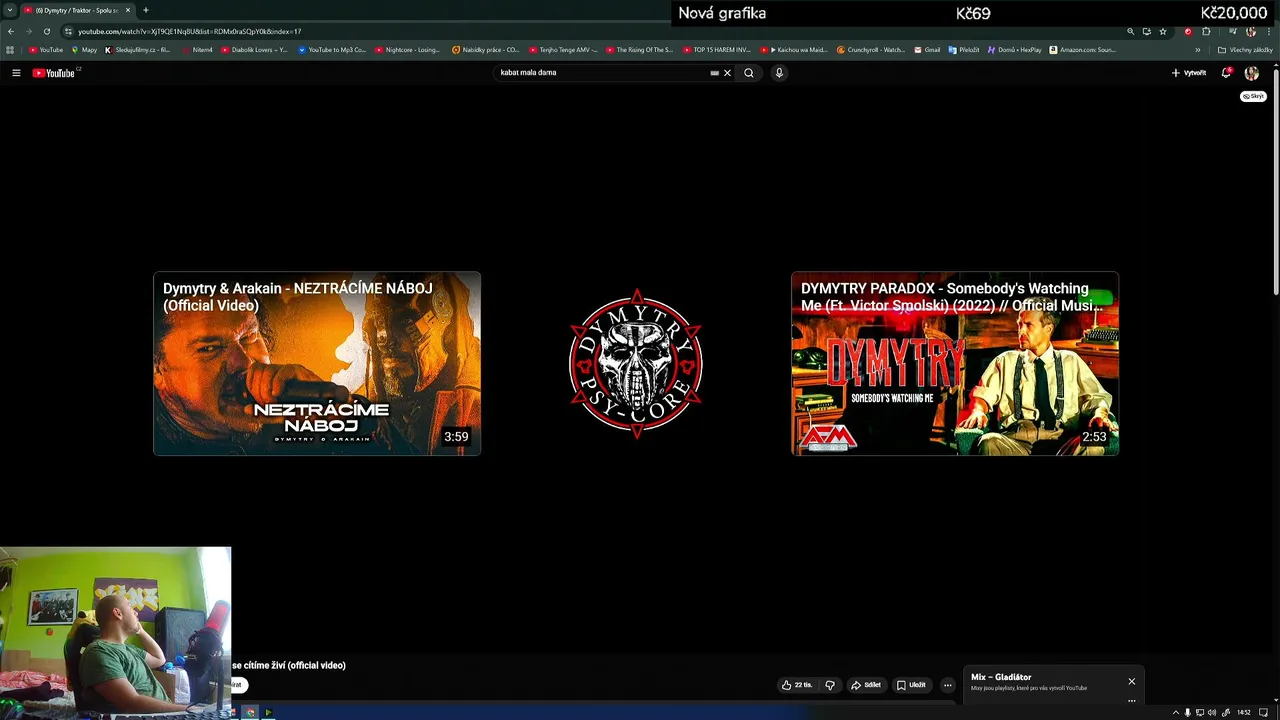Open the Mapy bookmark
This screenshot has height=720, width=1280.
[x=84, y=50]
